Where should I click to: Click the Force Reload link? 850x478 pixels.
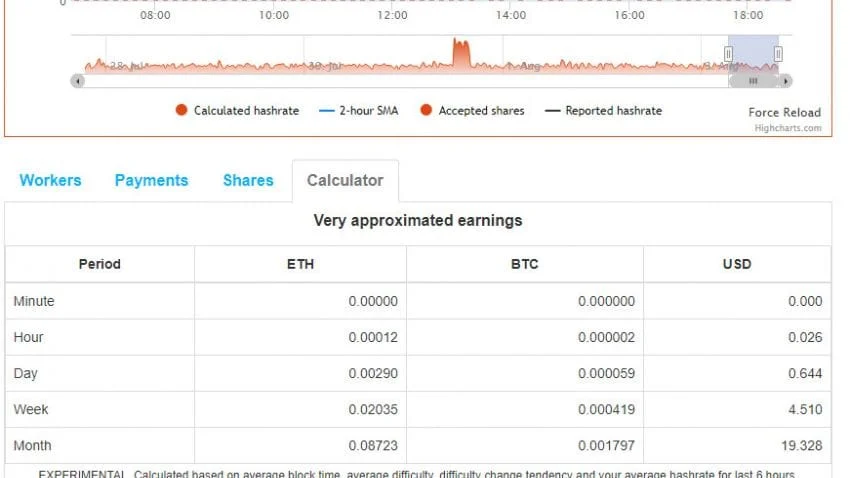[784, 112]
